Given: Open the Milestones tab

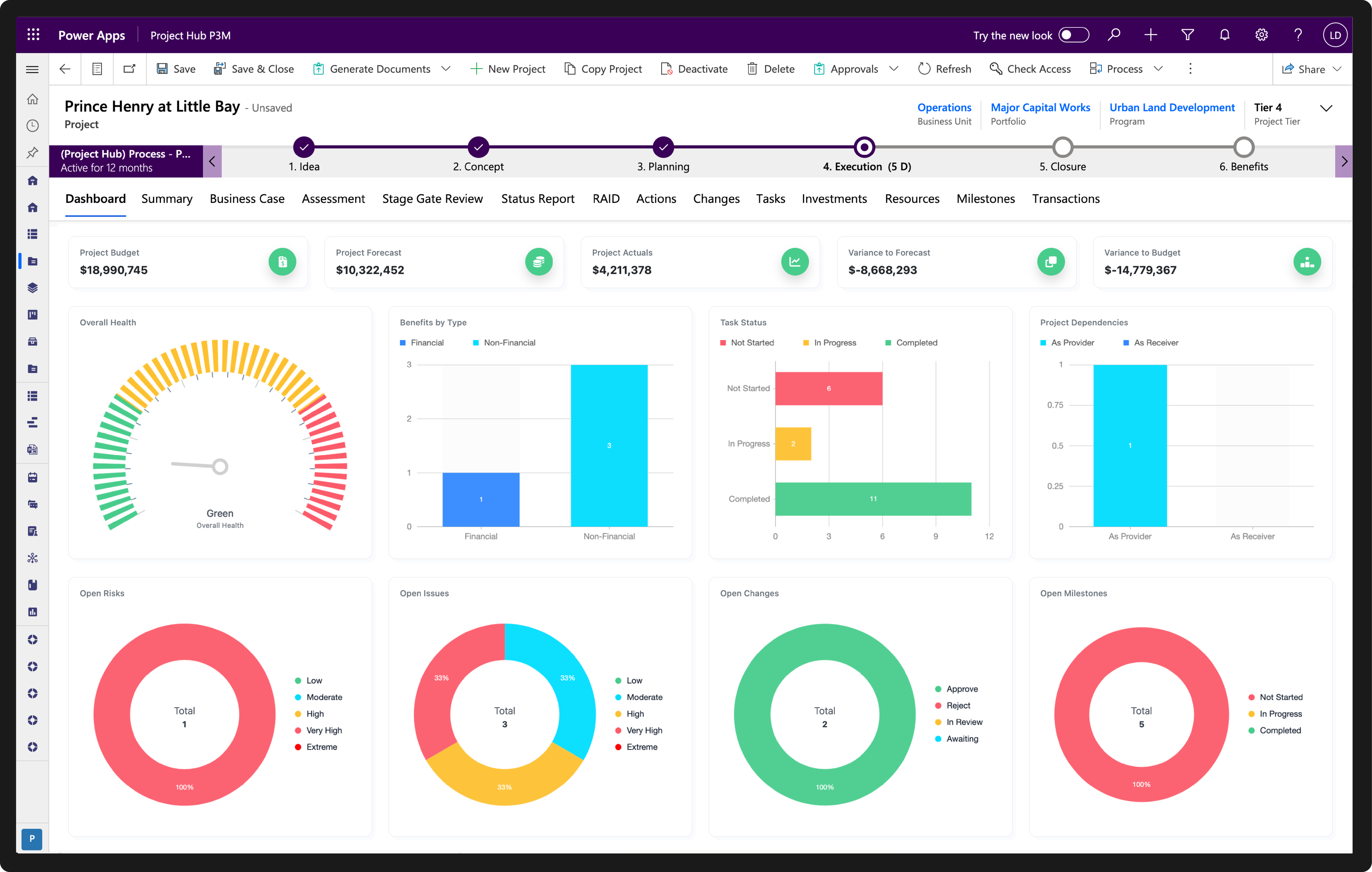Looking at the screenshot, I should [x=985, y=199].
